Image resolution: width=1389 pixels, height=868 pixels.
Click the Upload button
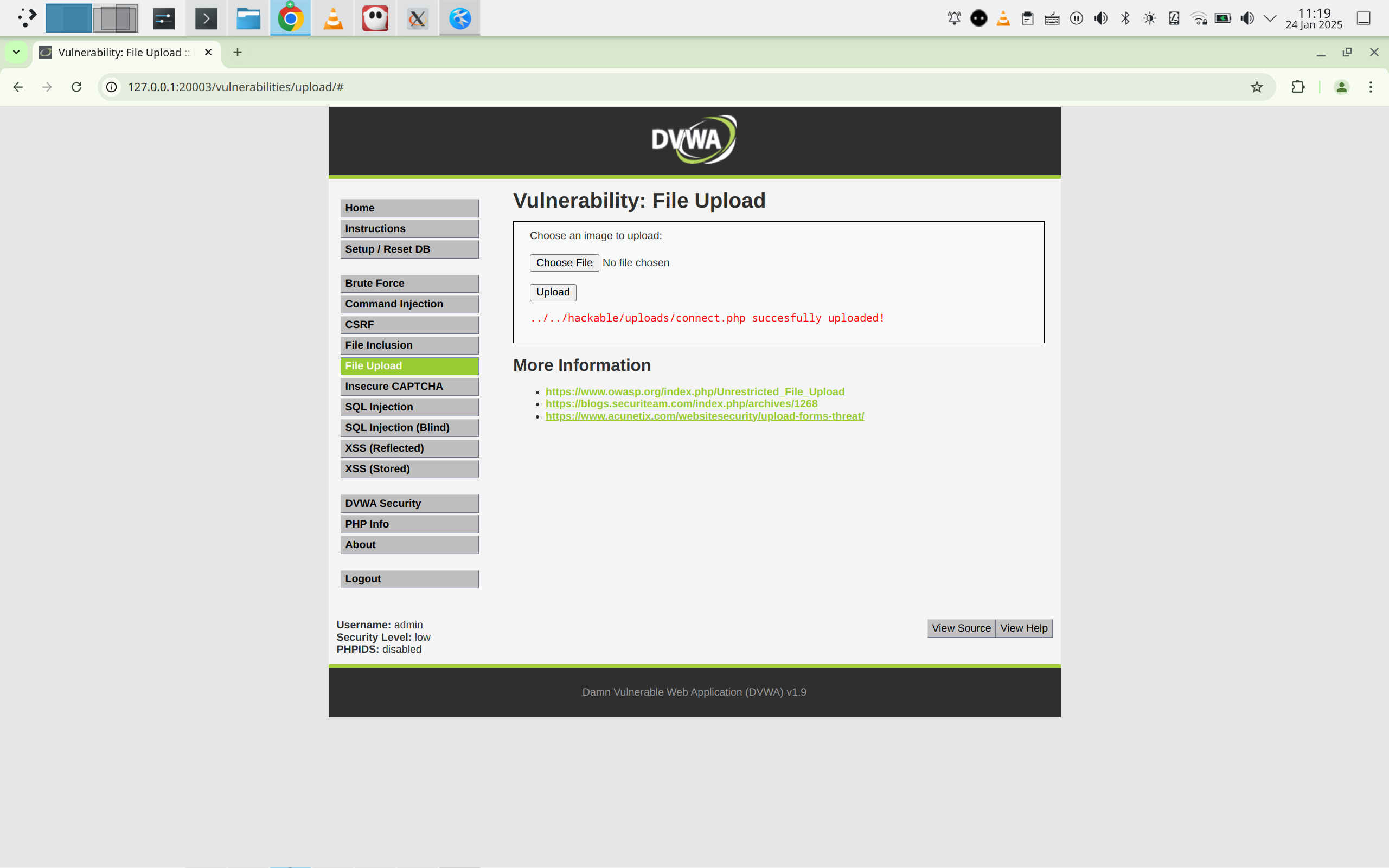tap(552, 292)
